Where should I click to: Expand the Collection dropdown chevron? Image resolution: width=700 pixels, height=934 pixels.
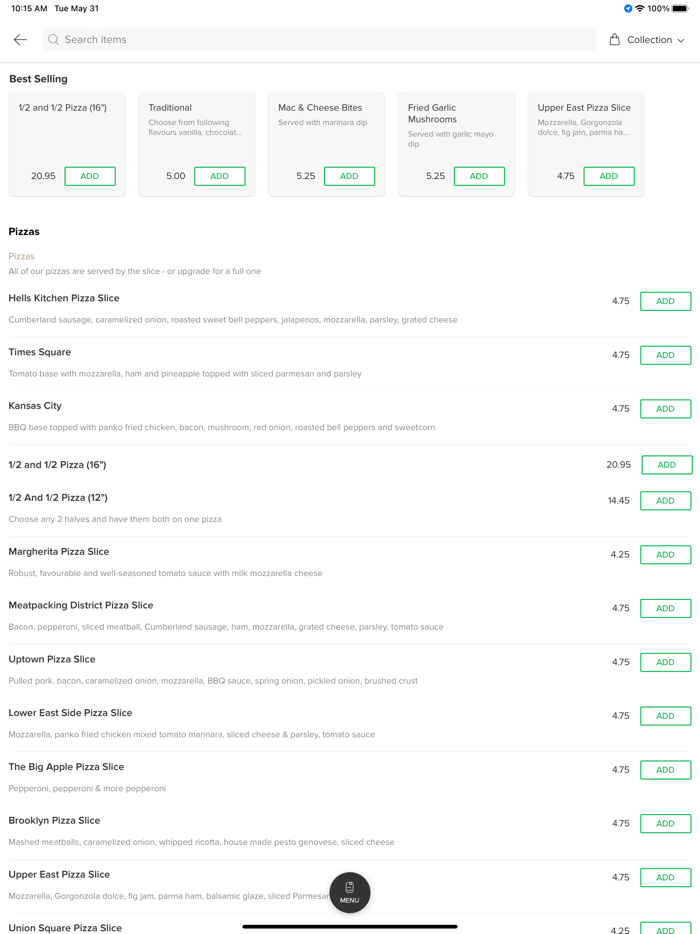coord(681,41)
